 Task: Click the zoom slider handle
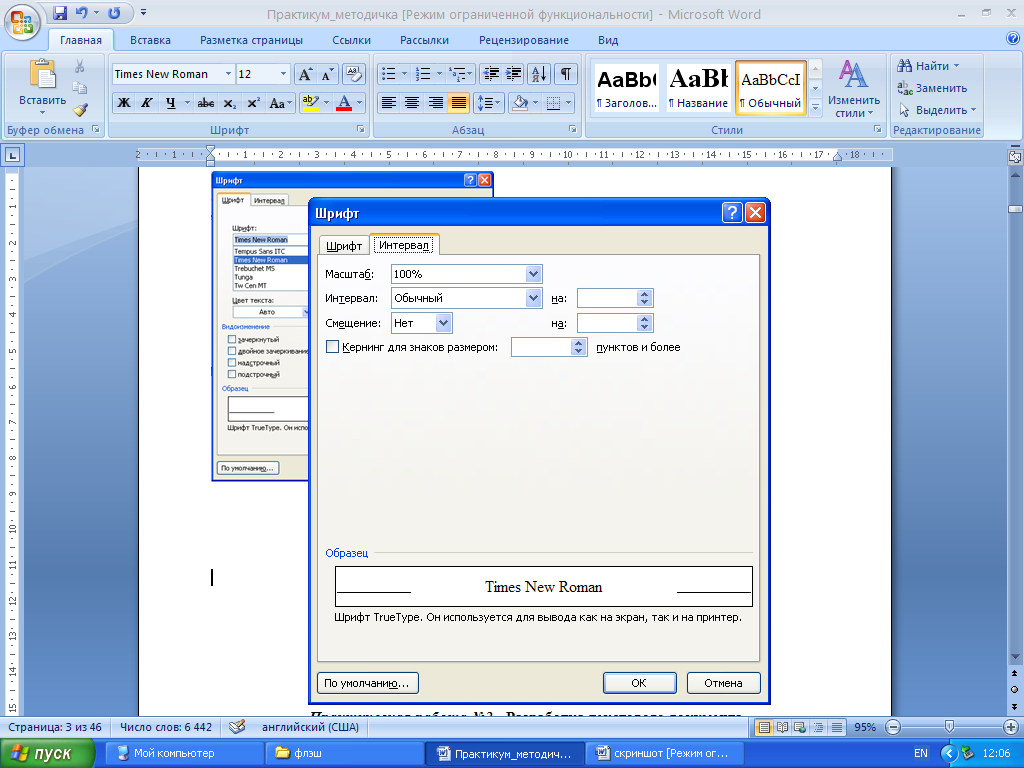[950, 727]
